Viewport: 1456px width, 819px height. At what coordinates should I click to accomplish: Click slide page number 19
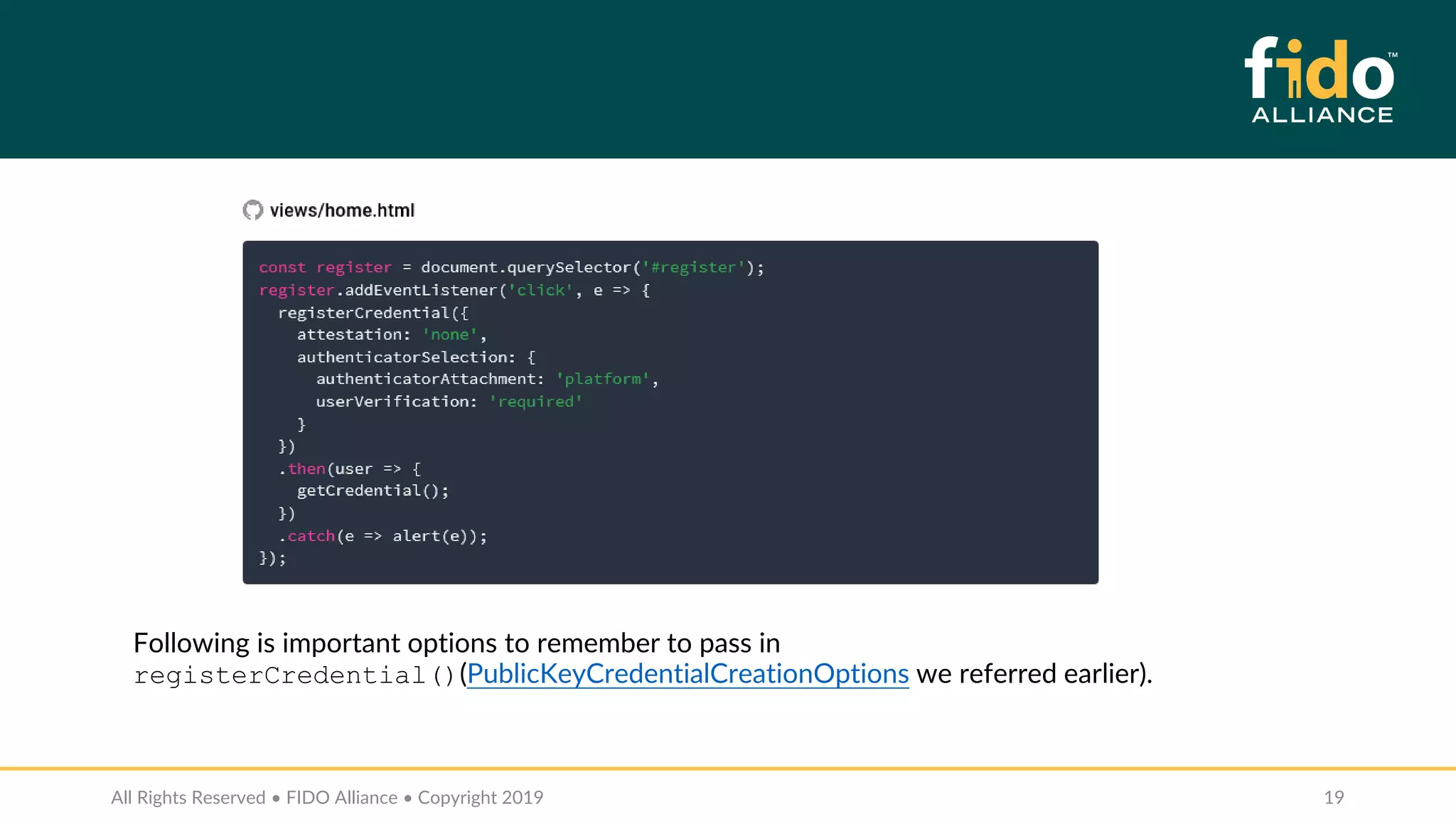[1334, 798]
